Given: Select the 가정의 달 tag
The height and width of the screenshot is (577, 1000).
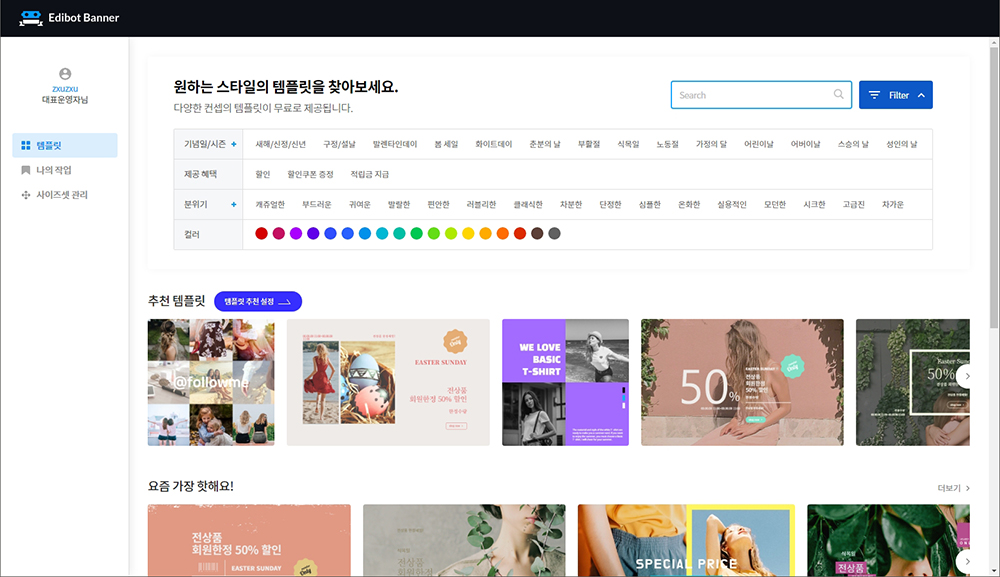Looking at the screenshot, I should 711,144.
